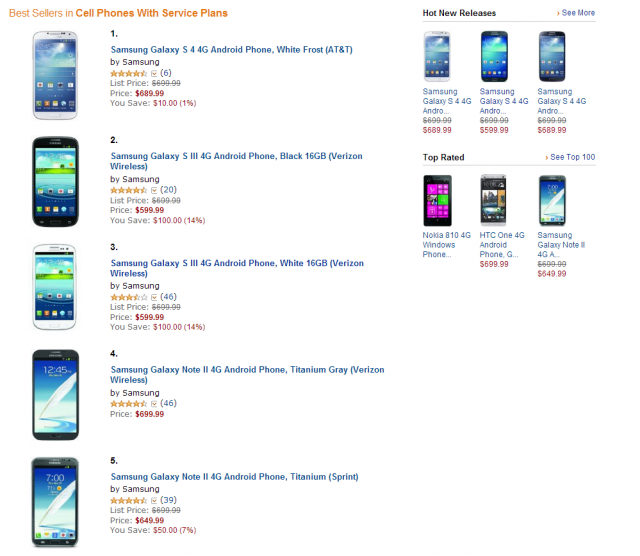Select $599.99 Galaxy S 4 thumbnail in Hot New Releases

pos(494,56)
